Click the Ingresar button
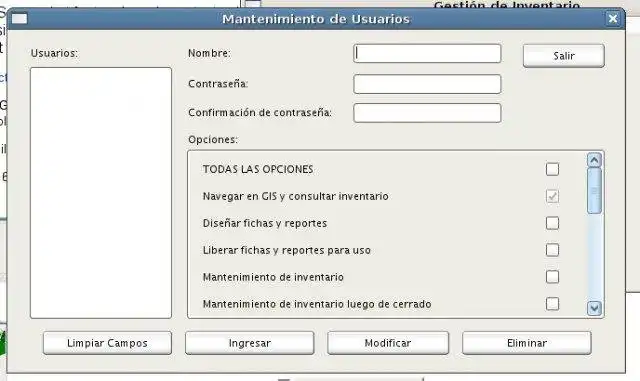The image size is (640, 381). (x=249, y=343)
